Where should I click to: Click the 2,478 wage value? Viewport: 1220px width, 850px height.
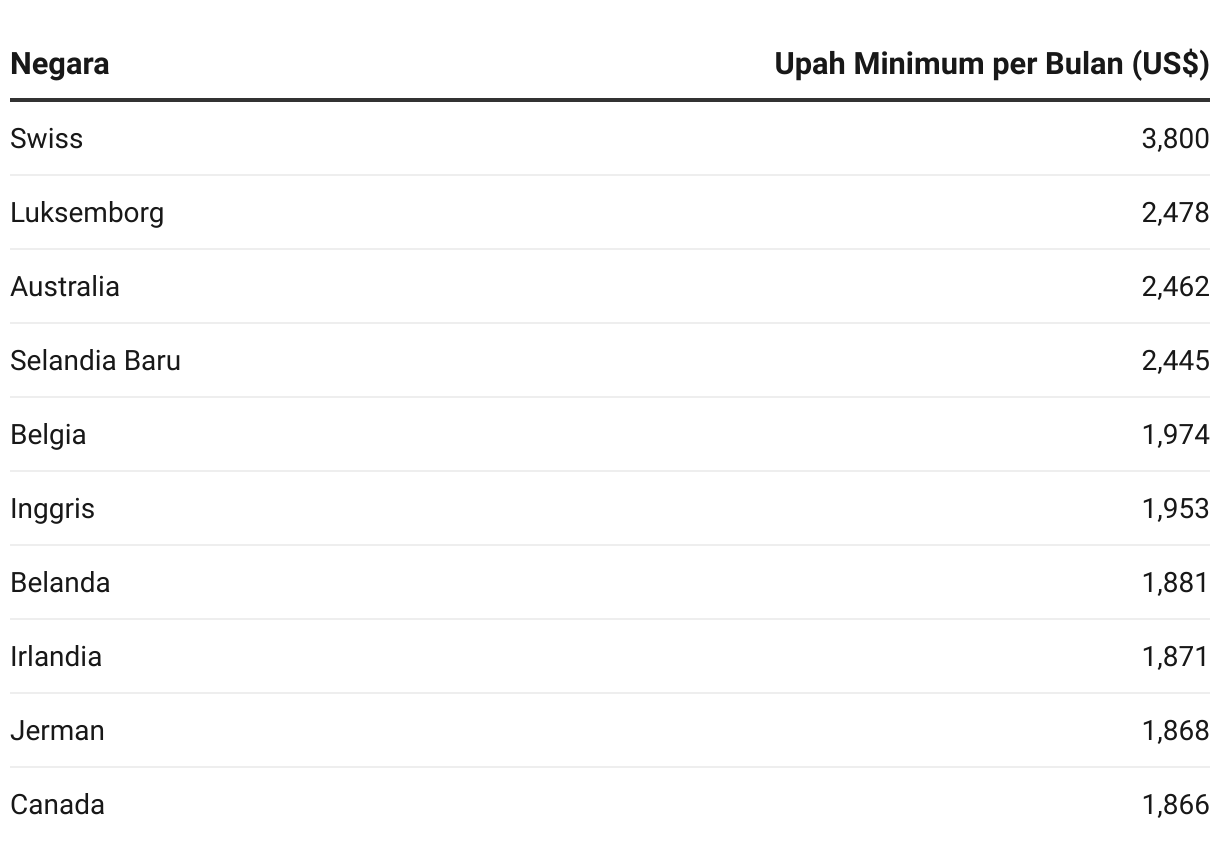pyautogui.click(x=1175, y=212)
